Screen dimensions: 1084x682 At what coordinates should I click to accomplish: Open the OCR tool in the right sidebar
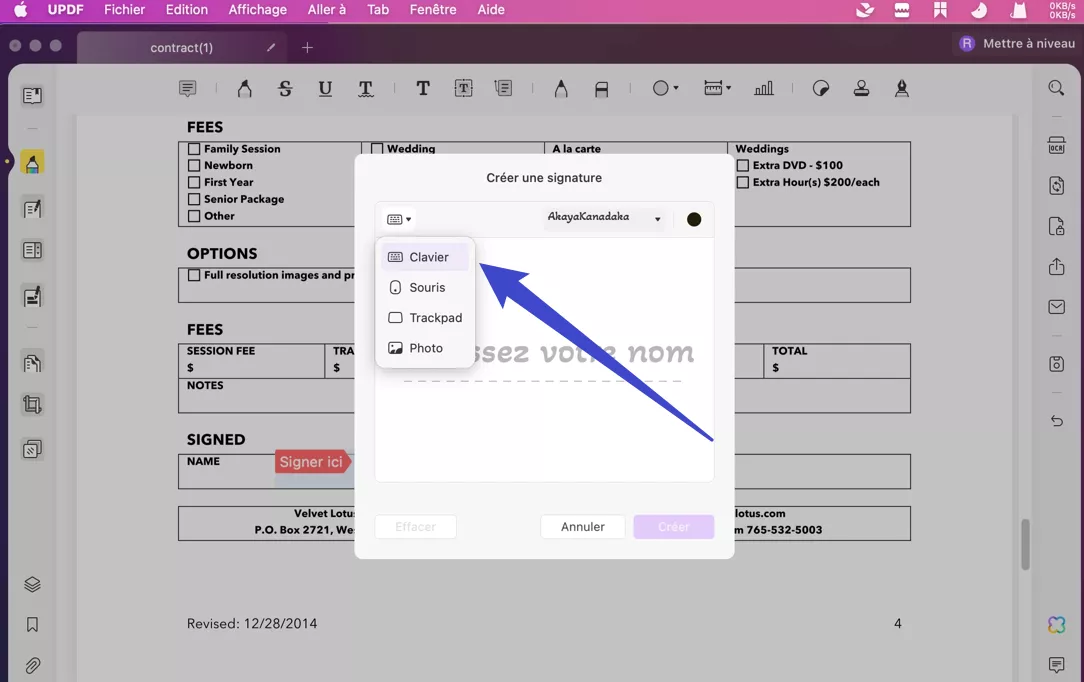pyautogui.click(x=1056, y=145)
